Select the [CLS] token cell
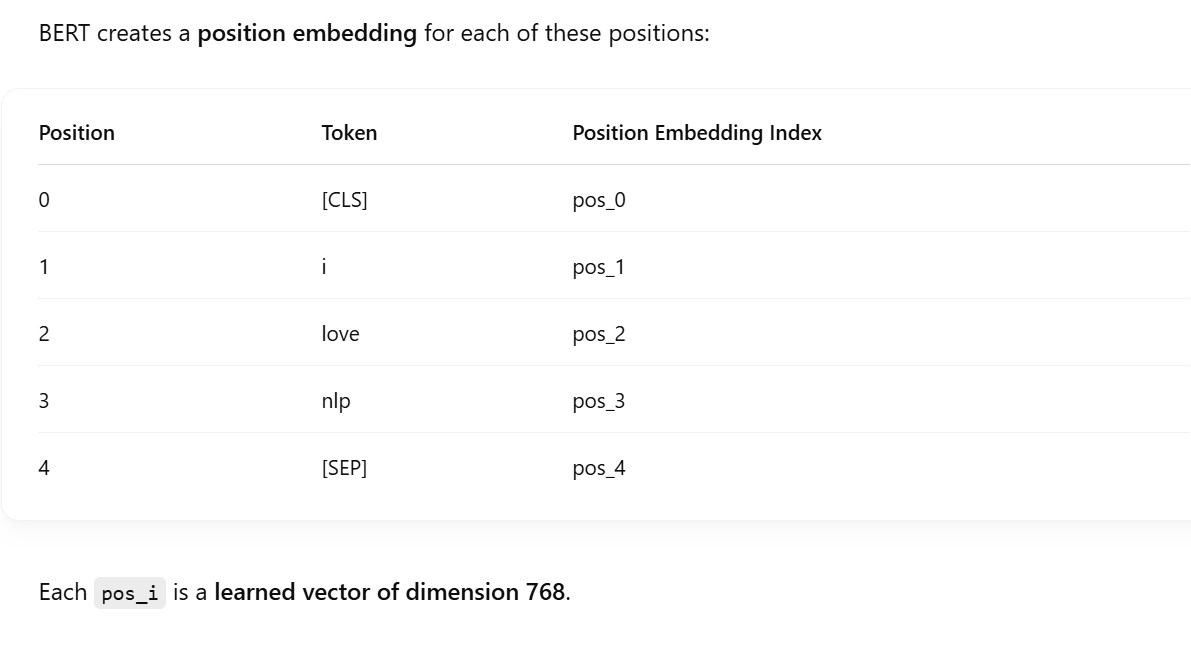The image size is (1191, 661). 344,200
